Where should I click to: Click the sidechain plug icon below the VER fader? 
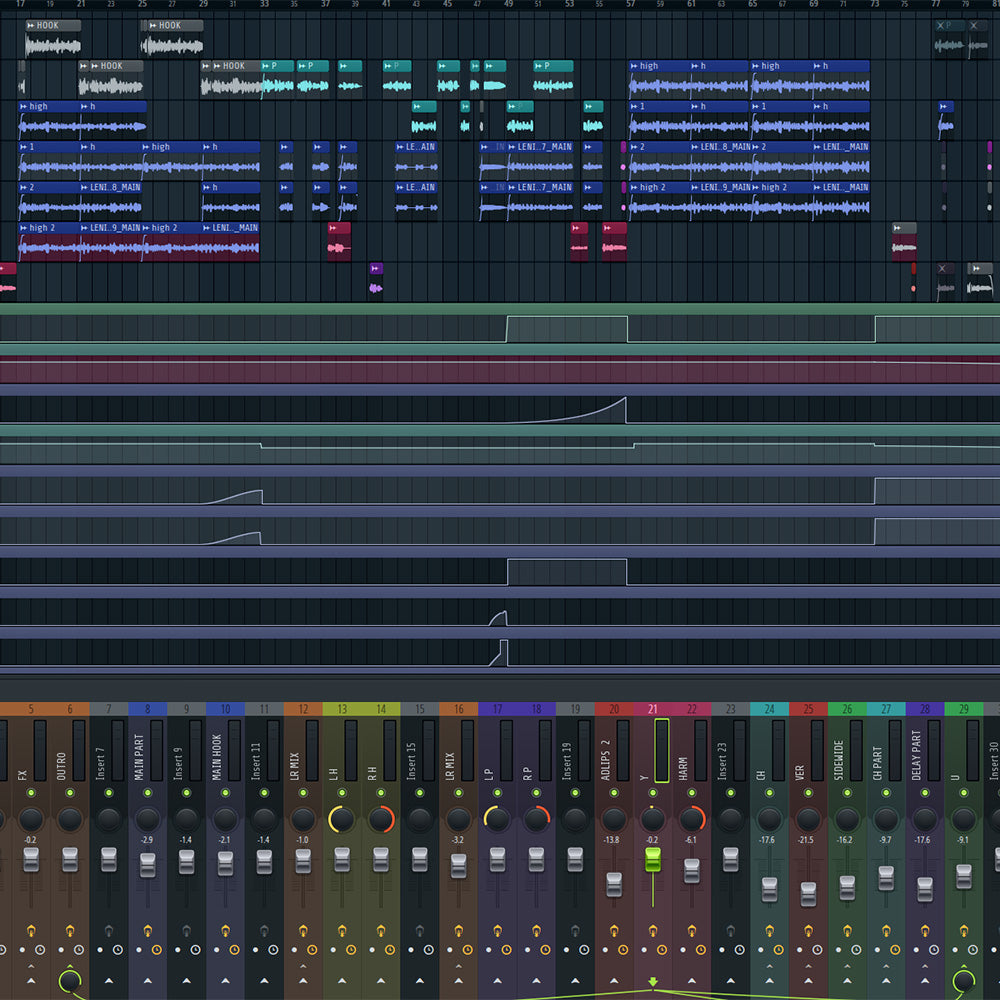click(807, 931)
